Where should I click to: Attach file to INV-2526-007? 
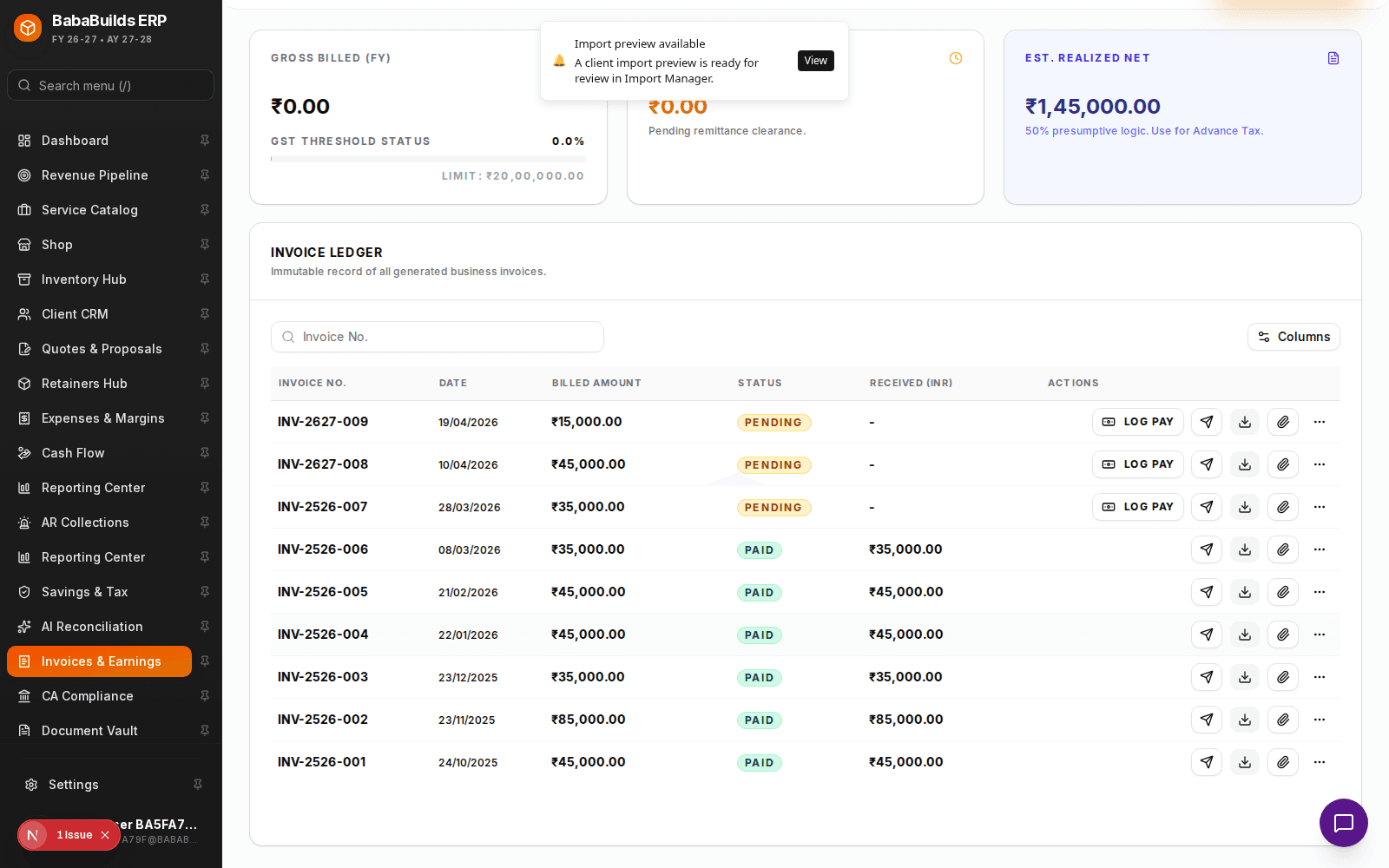pos(1283,507)
